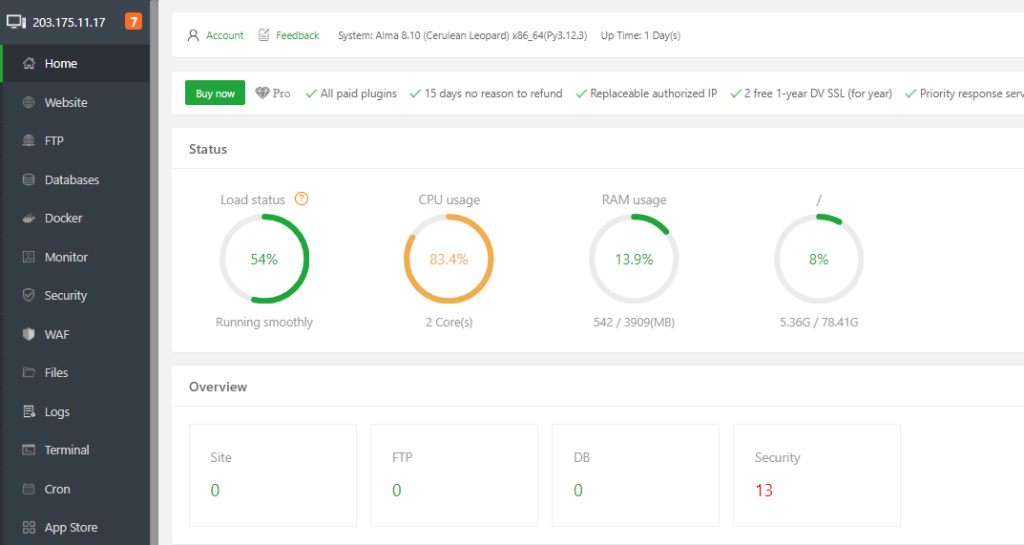Open the orange notification badge showing 7
Screen dimensions: 1024x545
point(133,22)
